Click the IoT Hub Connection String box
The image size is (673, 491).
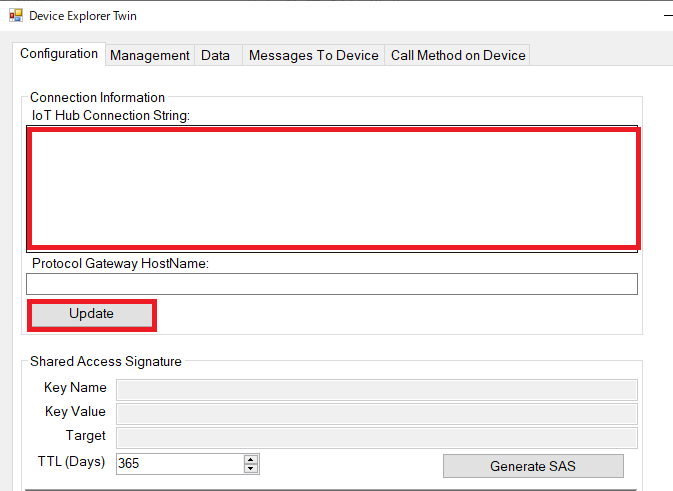[x=332, y=189]
